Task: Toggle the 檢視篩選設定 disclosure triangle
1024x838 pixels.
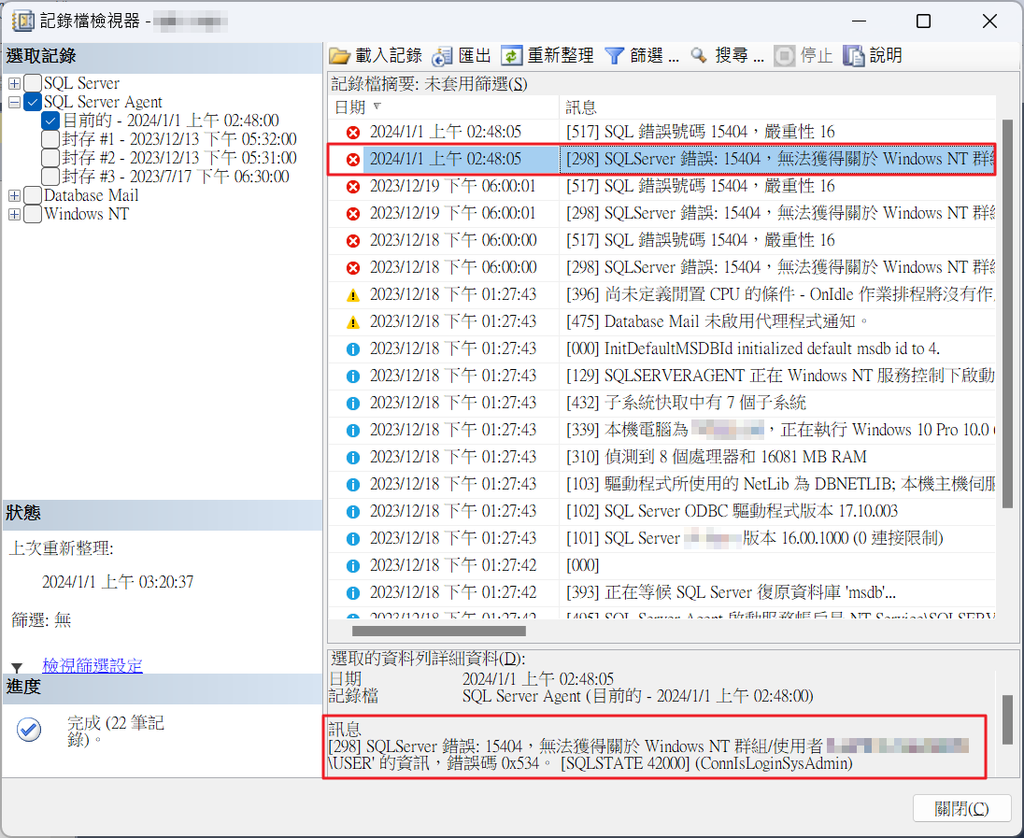Action: point(17,668)
